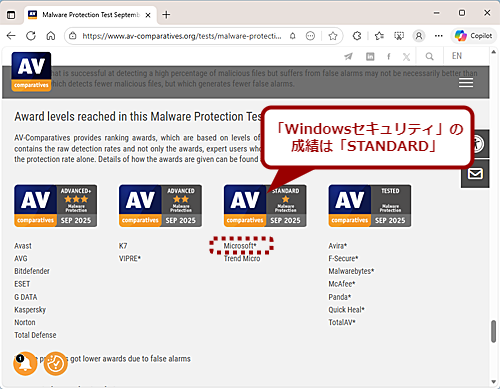Open a new browser tab
The width and height of the screenshot is (501, 390).
[166, 15]
